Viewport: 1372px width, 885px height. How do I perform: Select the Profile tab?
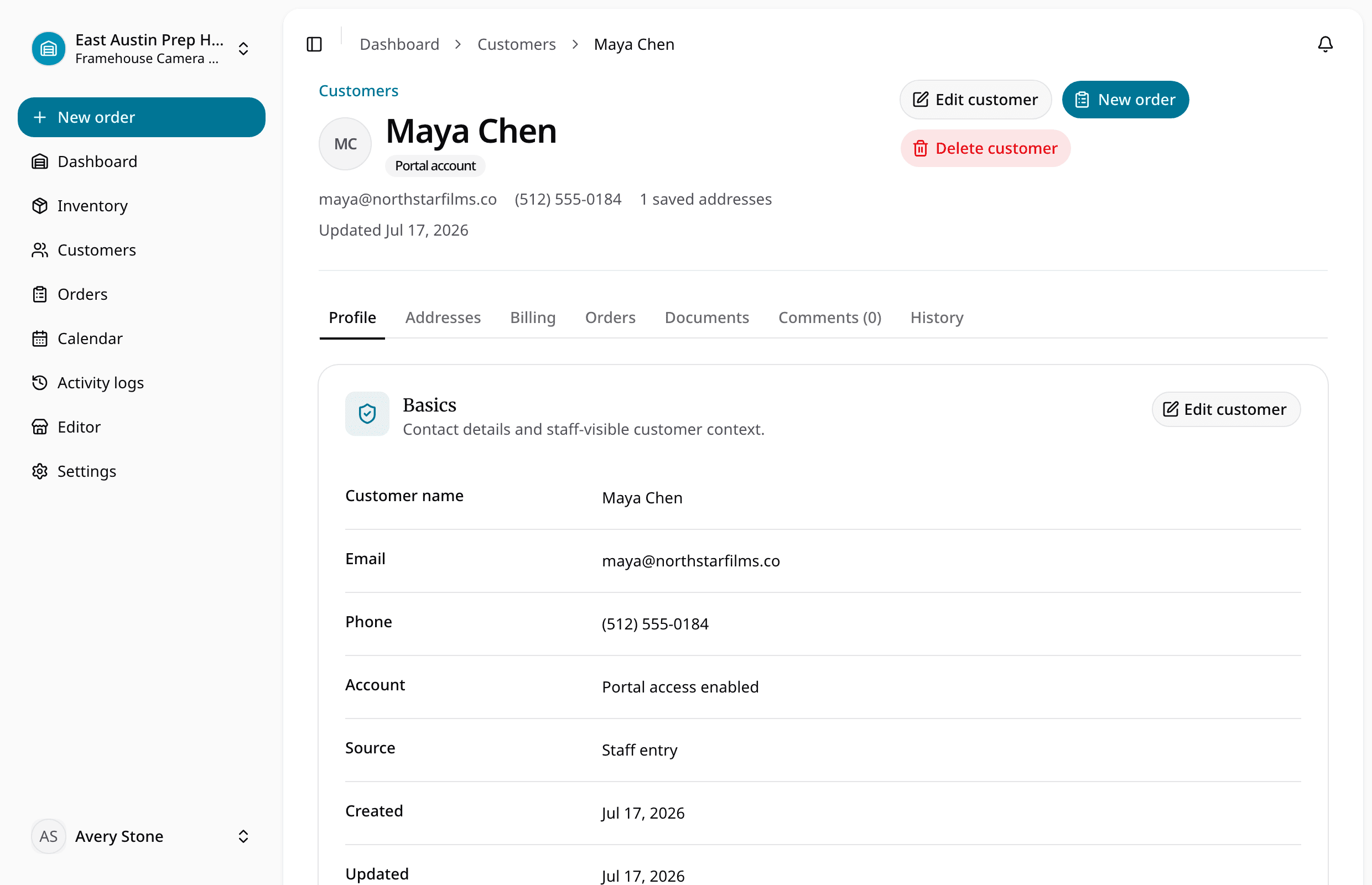pos(352,318)
